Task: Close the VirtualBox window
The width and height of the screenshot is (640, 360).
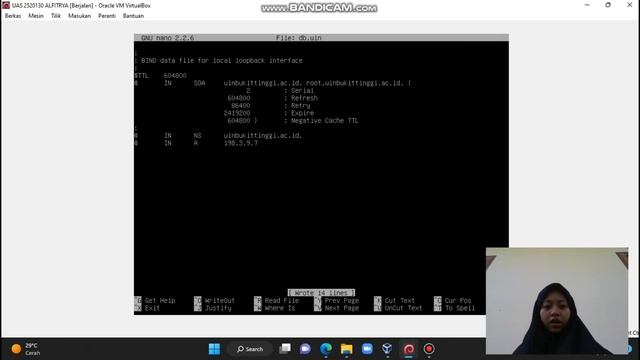Action: tap(629, 5)
